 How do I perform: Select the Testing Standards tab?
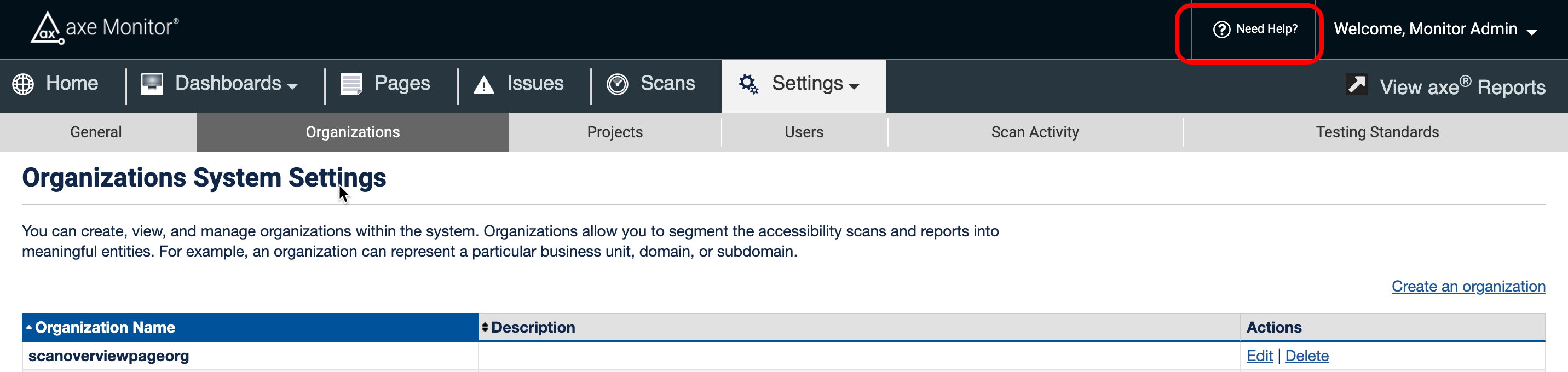tap(1376, 132)
